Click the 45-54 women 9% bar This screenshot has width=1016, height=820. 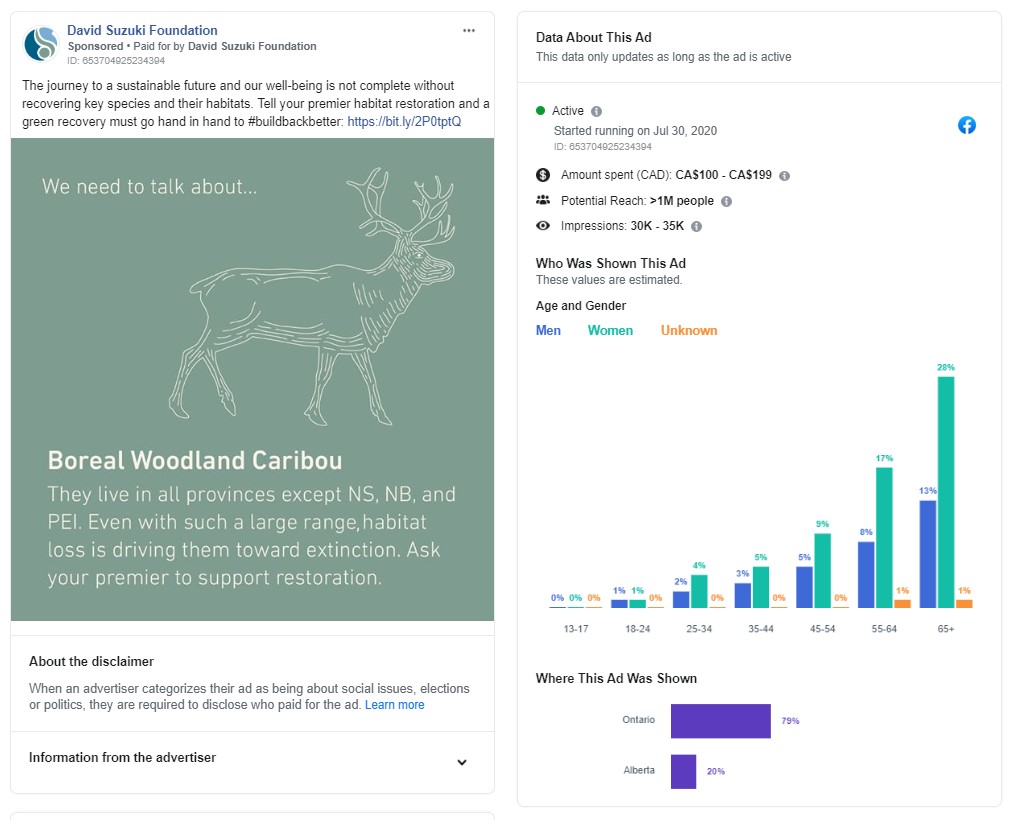pyautogui.click(x=822, y=571)
